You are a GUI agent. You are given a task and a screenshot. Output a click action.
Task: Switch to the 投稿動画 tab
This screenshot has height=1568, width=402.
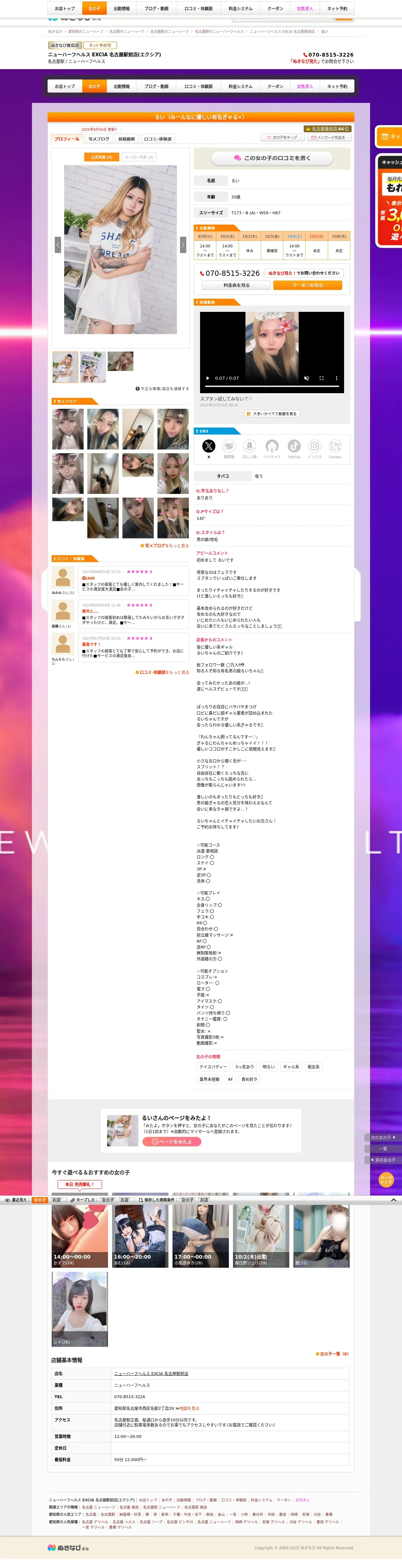pyautogui.click(x=127, y=139)
